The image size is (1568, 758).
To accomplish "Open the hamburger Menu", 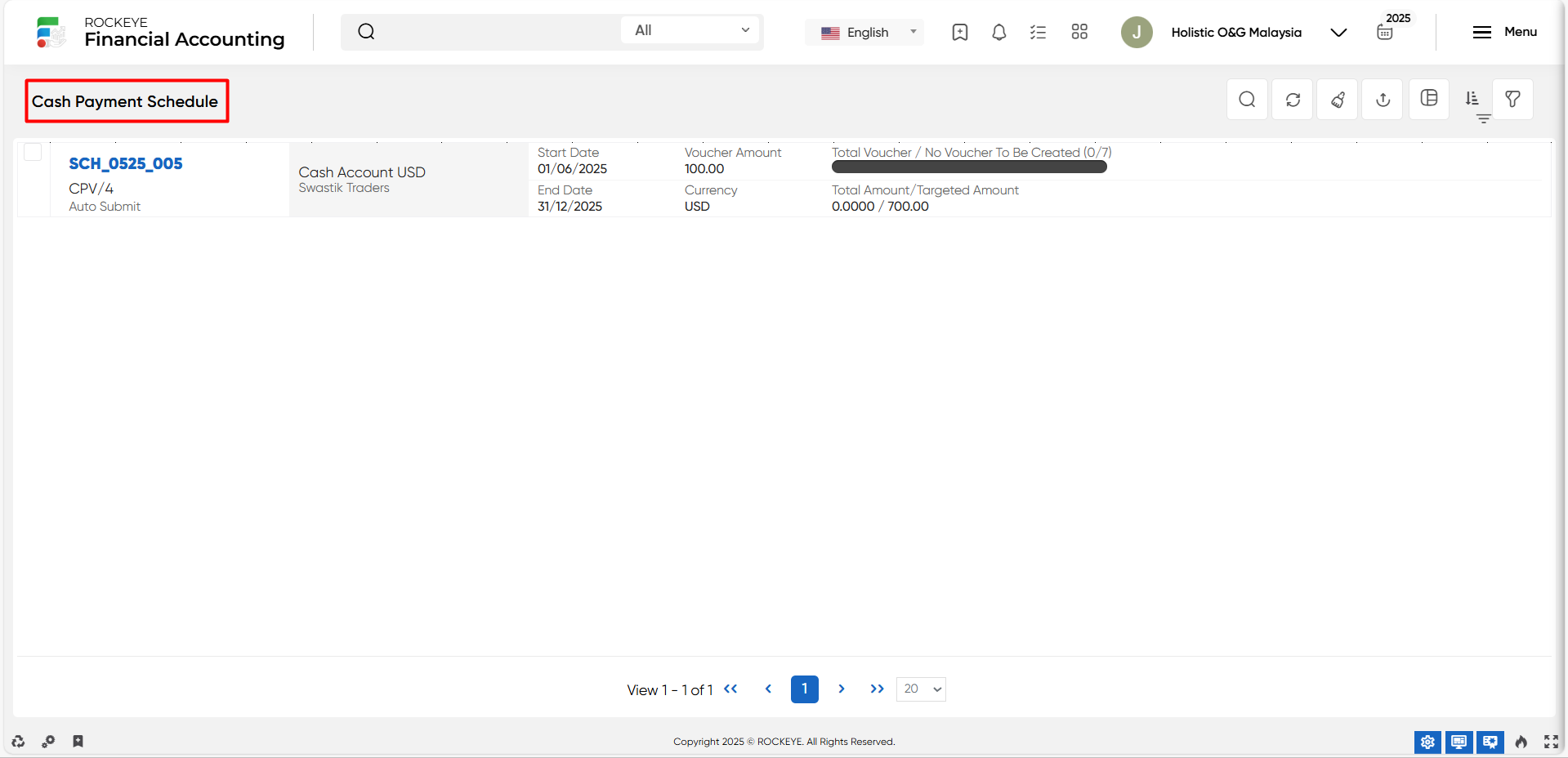I will [1504, 32].
